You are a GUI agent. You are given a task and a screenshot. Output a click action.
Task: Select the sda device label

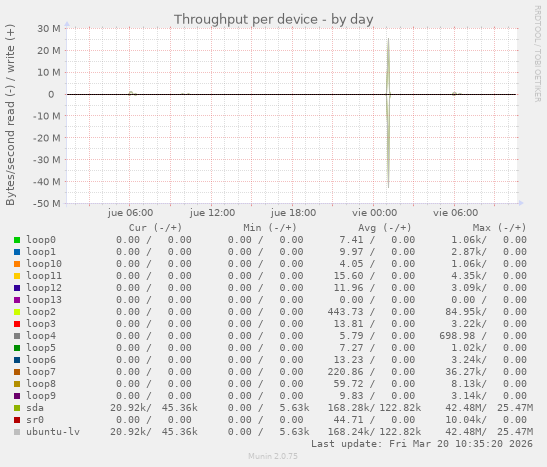click(35, 408)
